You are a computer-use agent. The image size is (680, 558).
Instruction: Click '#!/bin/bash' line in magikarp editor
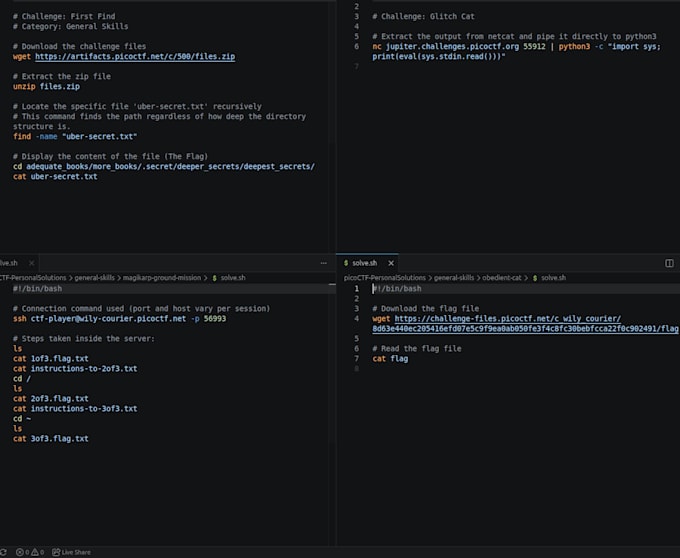pyautogui.click(x=37, y=289)
